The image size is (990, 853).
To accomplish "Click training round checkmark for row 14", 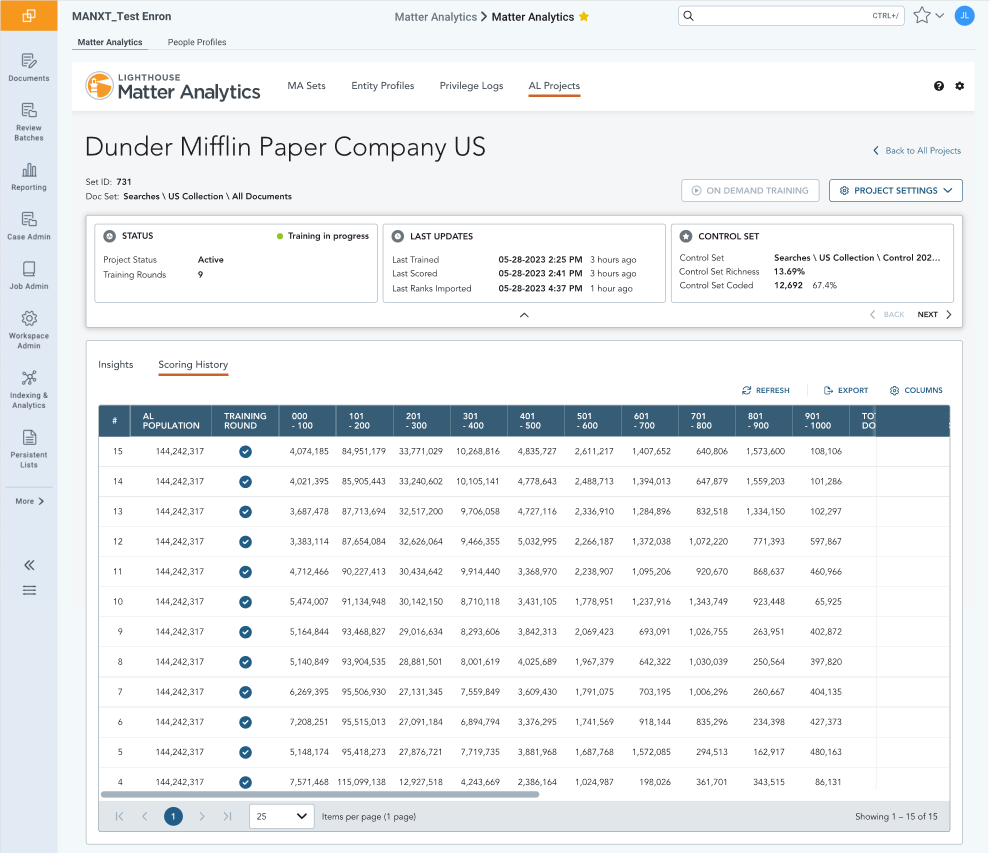I will click(246, 482).
